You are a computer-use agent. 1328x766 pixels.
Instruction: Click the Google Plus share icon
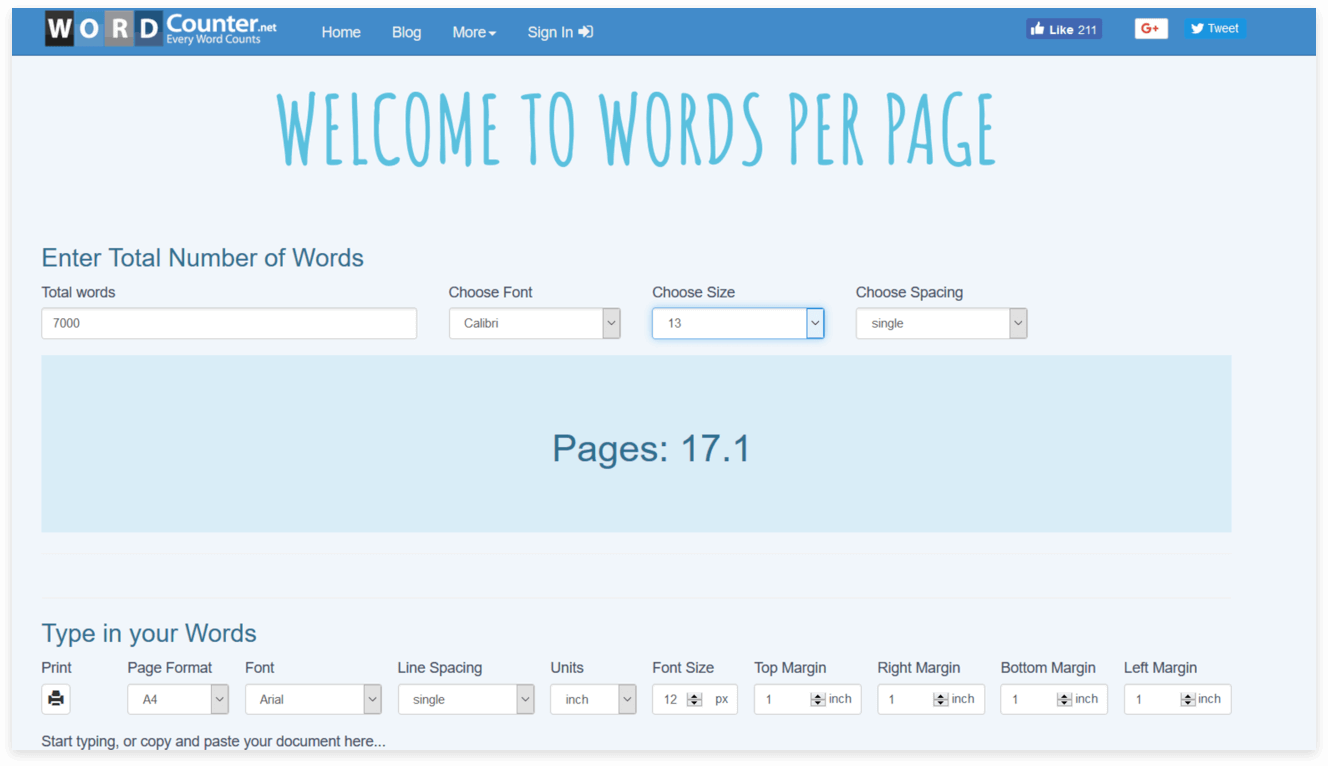(1151, 29)
